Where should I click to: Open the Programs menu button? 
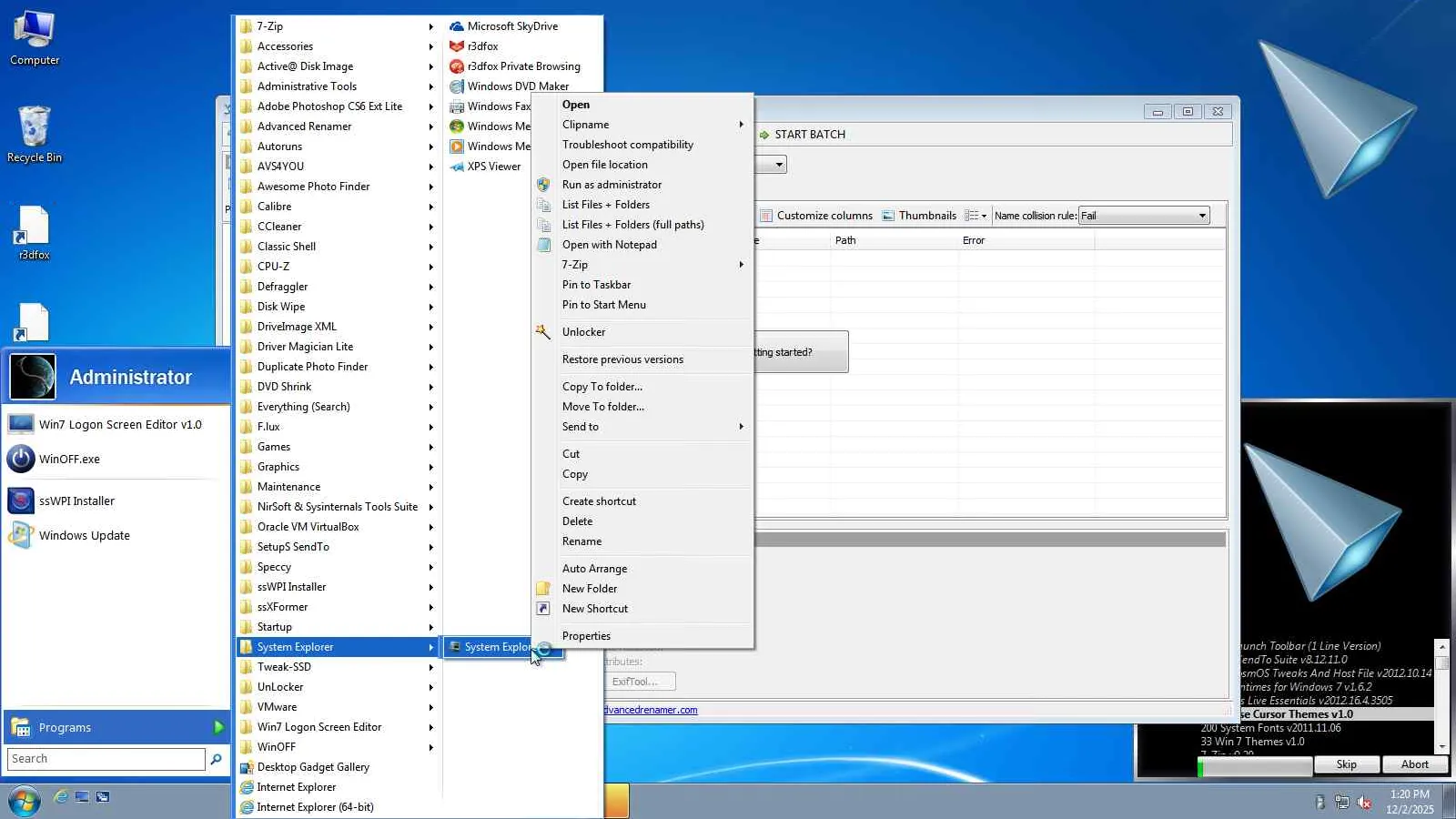116,728
